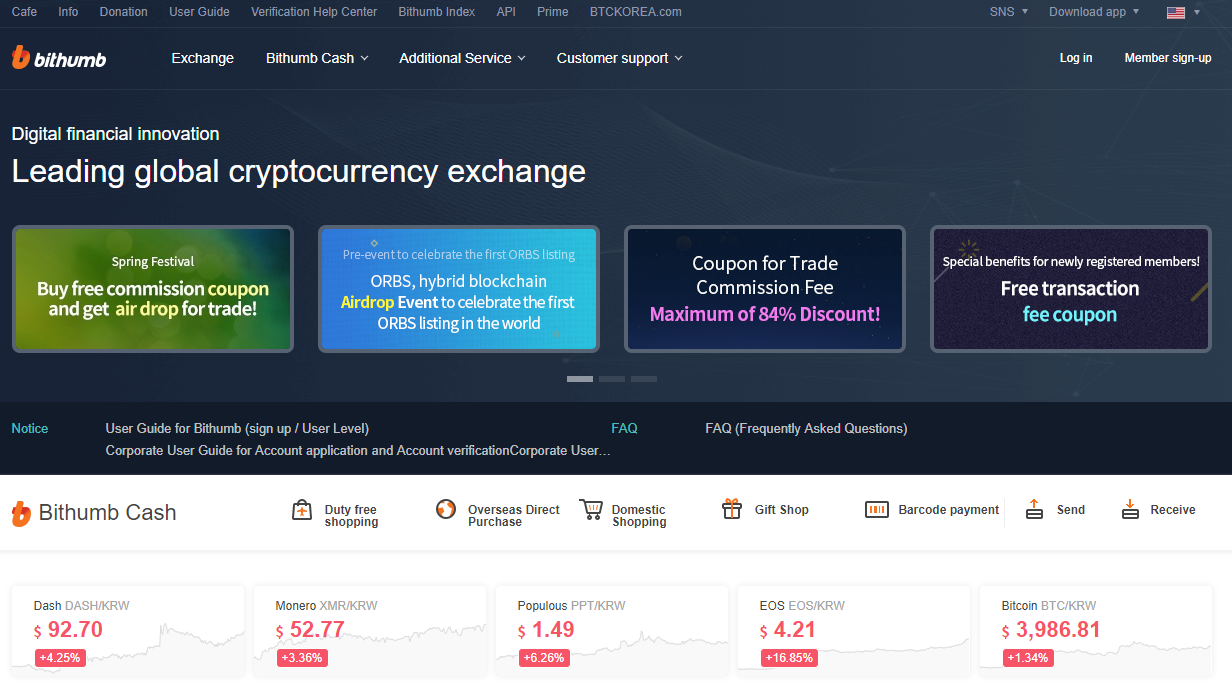Image resolution: width=1232 pixels, height=695 pixels.
Task: Click the Overseas Direct Purchase globe icon
Action: pyautogui.click(x=446, y=509)
